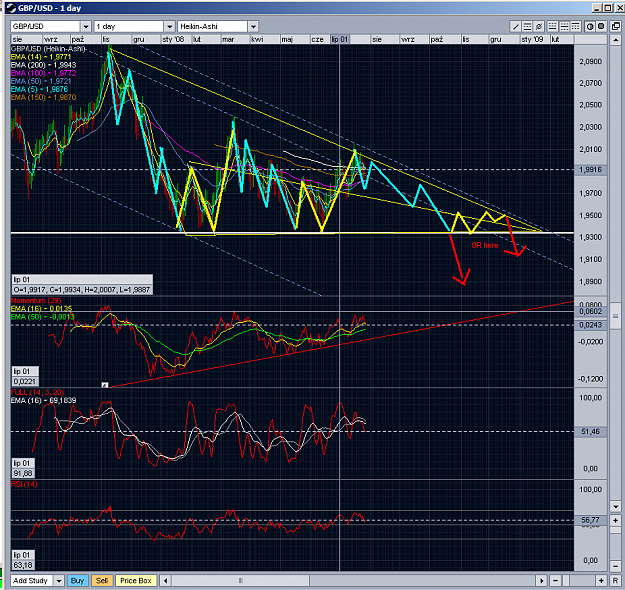Click the Add Study box
625x590 pixels.
click(32, 580)
